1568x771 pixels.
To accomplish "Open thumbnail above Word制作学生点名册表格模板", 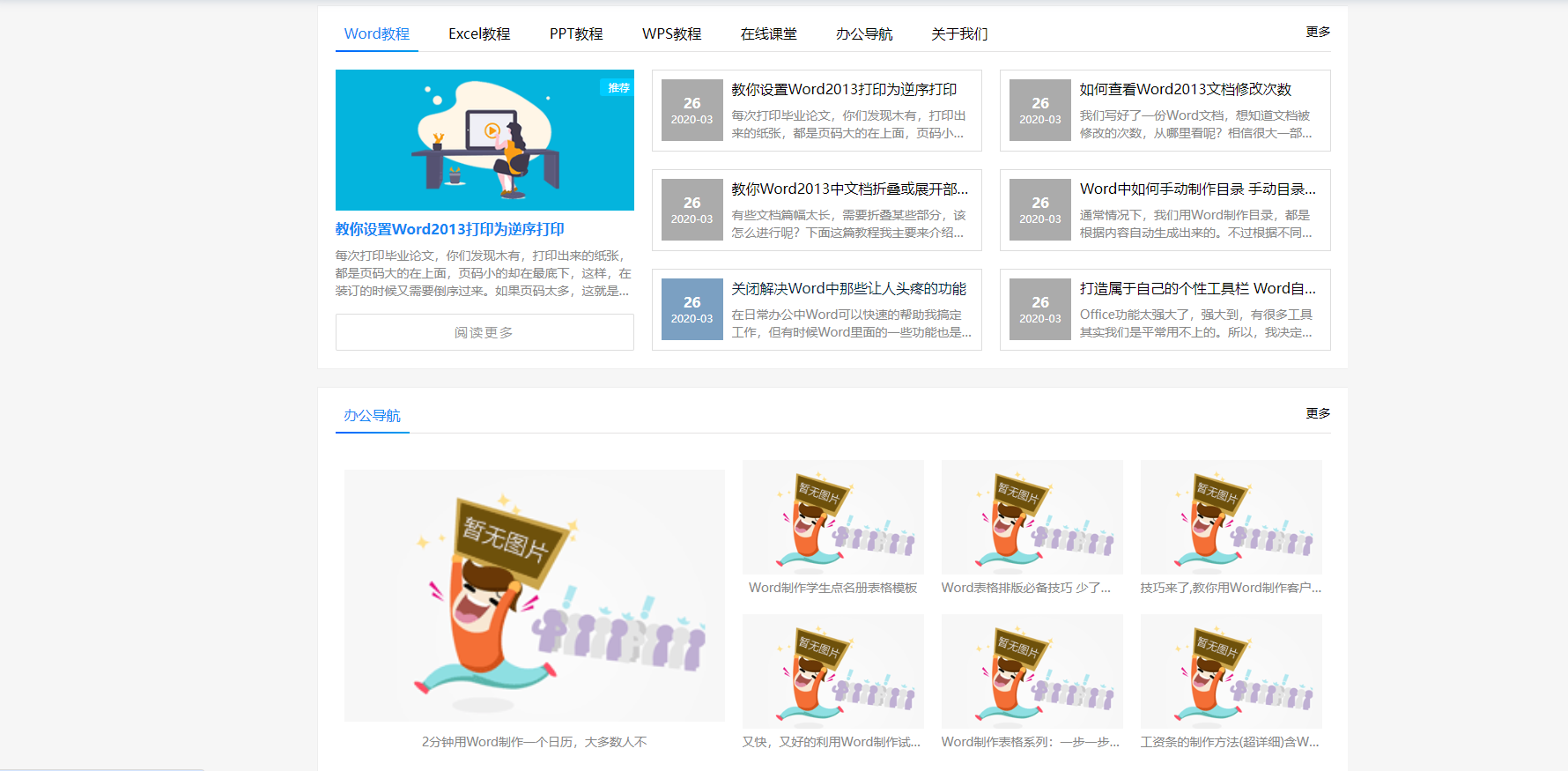I will click(x=833, y=517).
